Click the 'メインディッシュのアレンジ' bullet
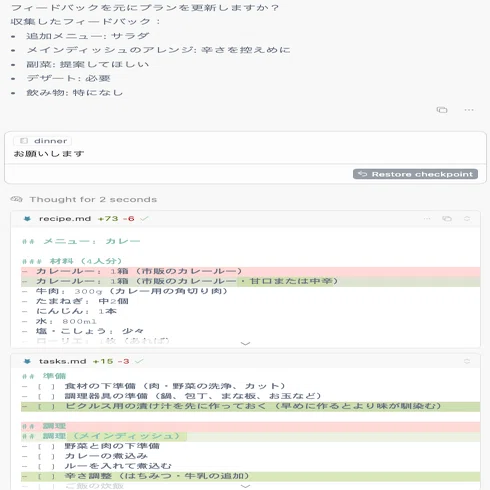490x490 pixels. coord(158,50)
